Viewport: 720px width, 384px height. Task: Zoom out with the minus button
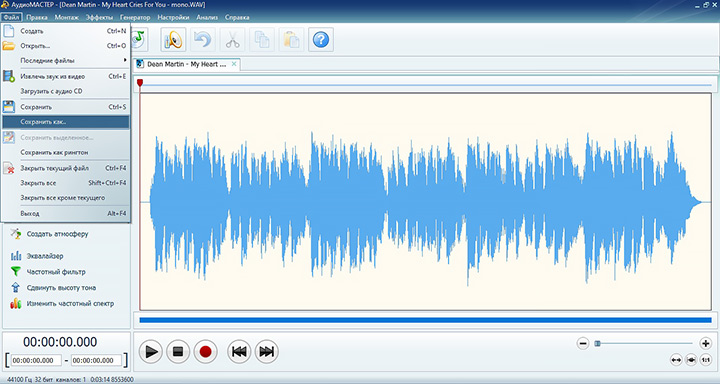pyautogui.click(x=583, y=344)
